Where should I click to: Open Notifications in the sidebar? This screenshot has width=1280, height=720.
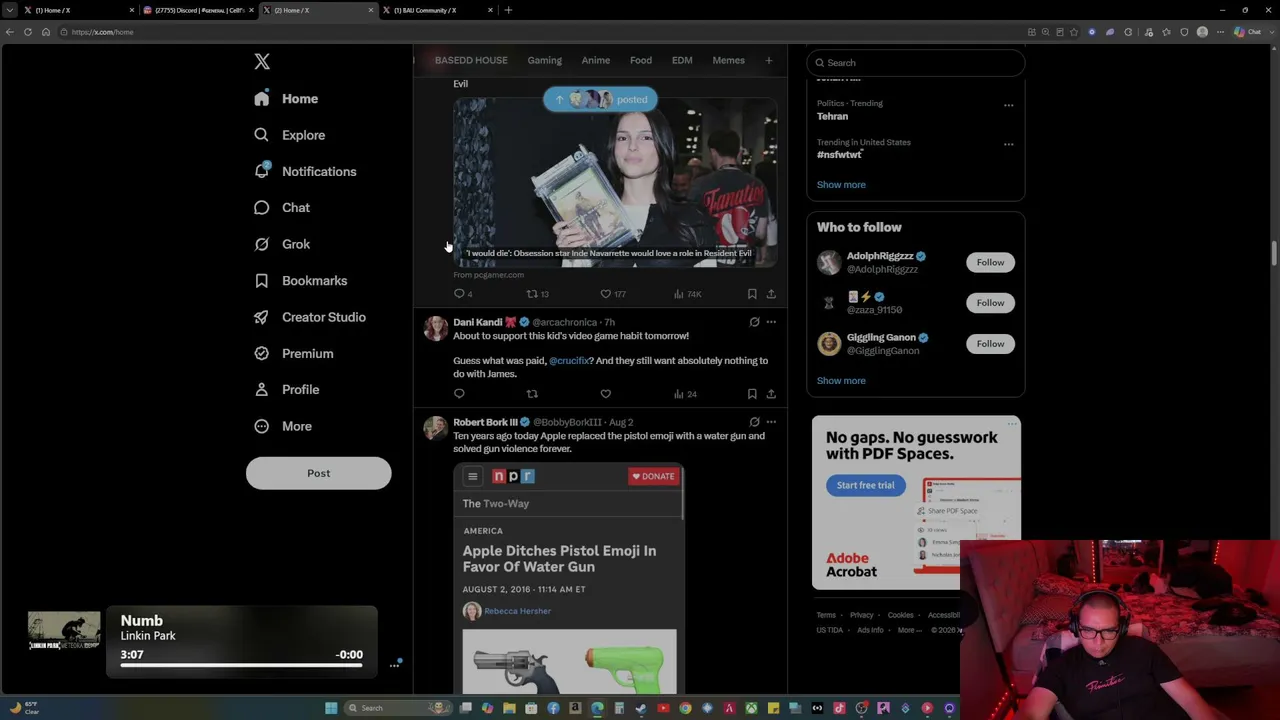305,171
